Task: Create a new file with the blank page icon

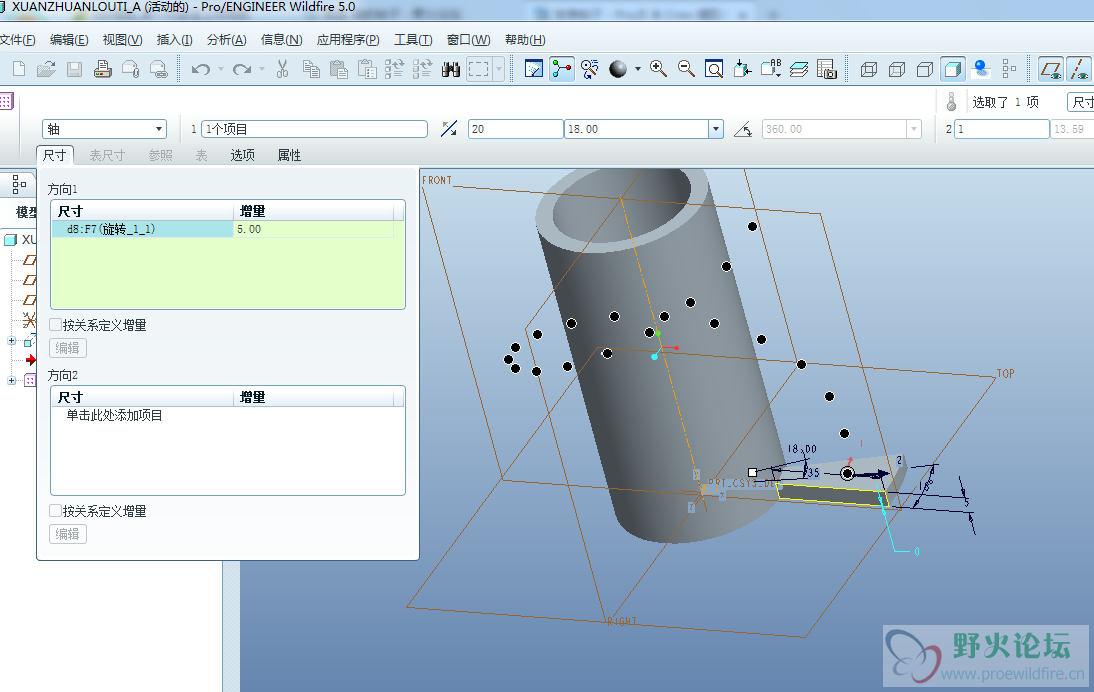Action: tap(19, 69)
